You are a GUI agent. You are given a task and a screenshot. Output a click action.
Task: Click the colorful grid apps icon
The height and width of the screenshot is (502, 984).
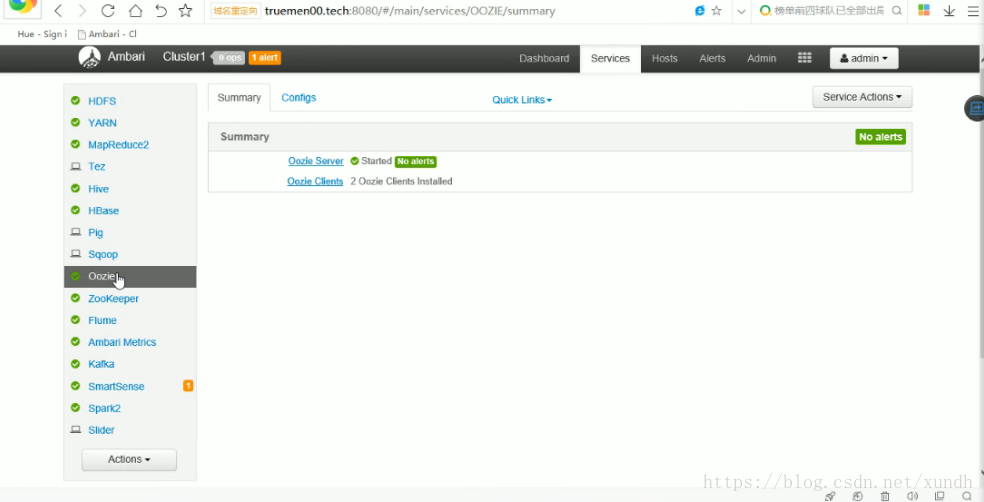[924, 10]
